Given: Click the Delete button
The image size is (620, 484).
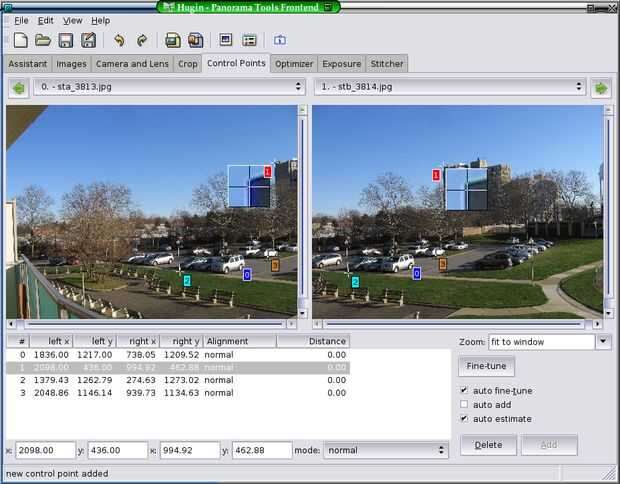Looking at the screenshot, I should point(488,445).
